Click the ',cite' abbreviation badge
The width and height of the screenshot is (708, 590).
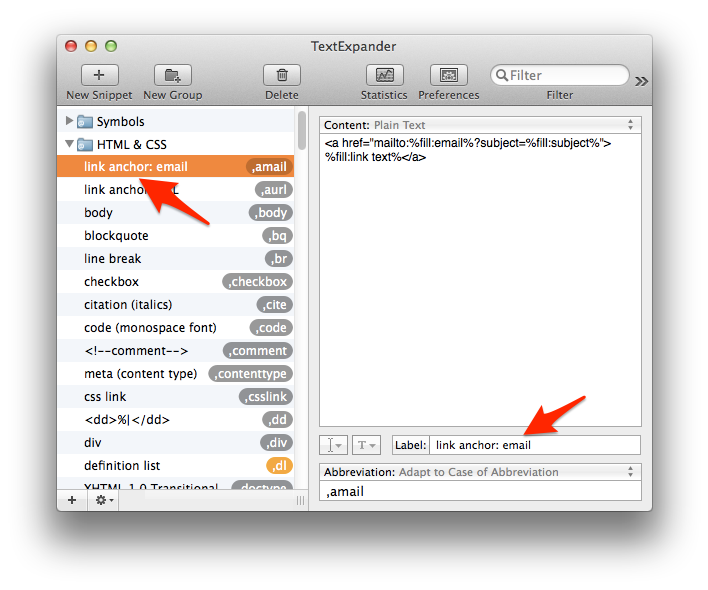[x=275, y=305]
